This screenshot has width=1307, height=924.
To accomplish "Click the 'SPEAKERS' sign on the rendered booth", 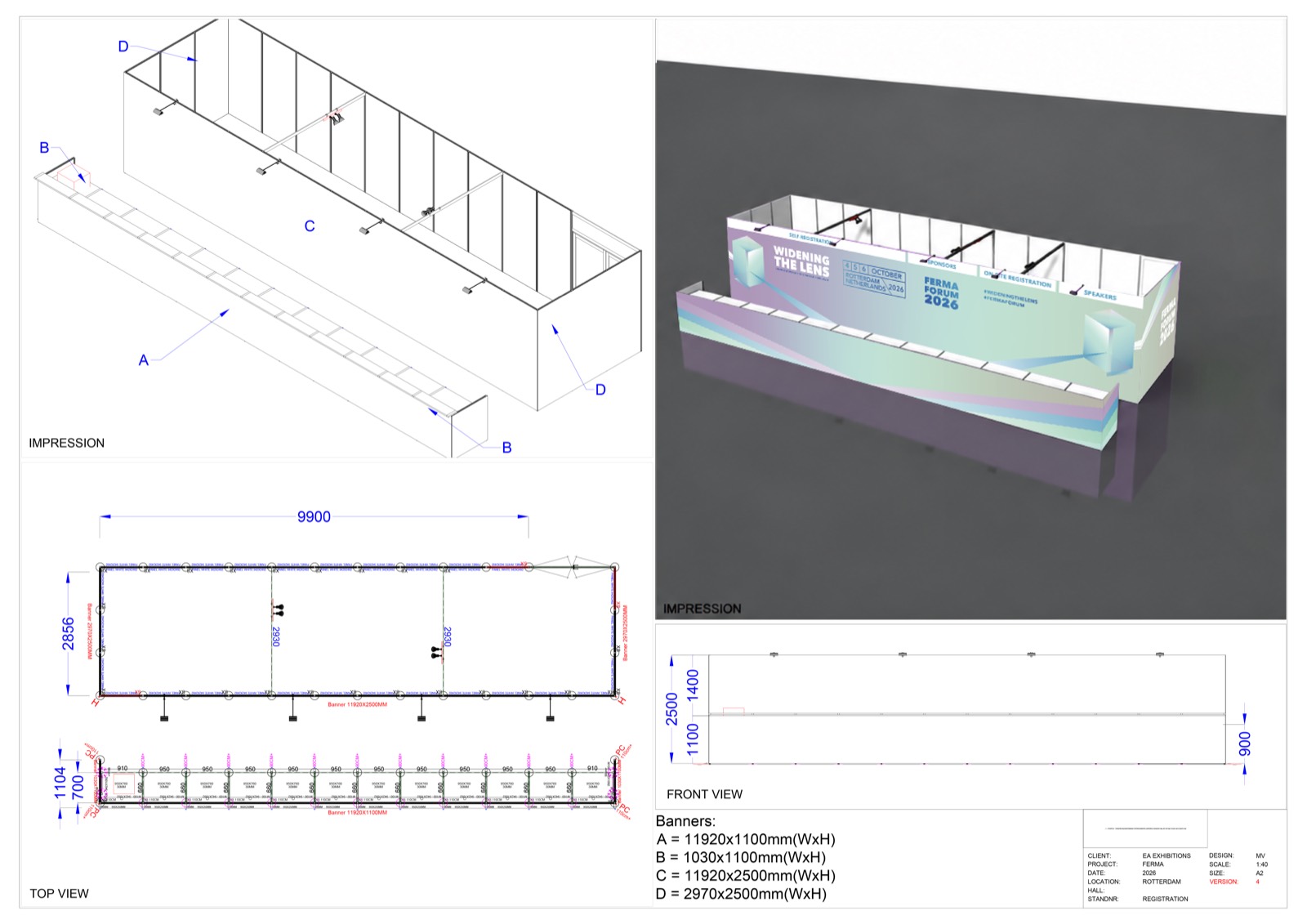I will [x=1100, y=295].
